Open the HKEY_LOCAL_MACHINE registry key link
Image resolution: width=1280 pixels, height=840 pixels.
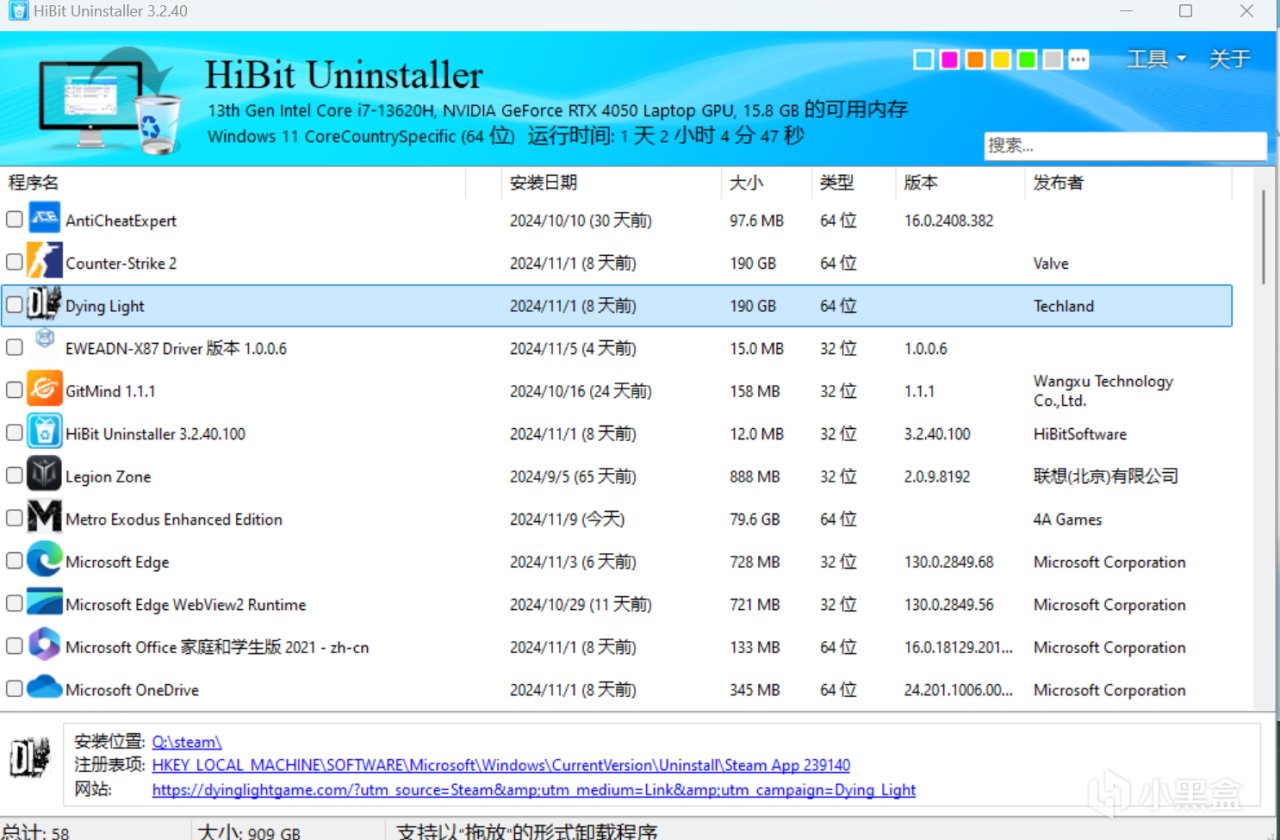501,765
